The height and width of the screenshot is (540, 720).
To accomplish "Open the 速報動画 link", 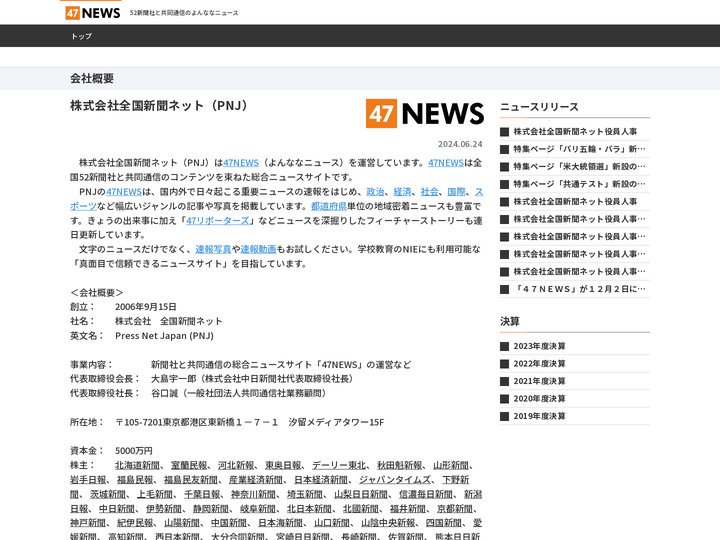I will [x=258, y=249].
